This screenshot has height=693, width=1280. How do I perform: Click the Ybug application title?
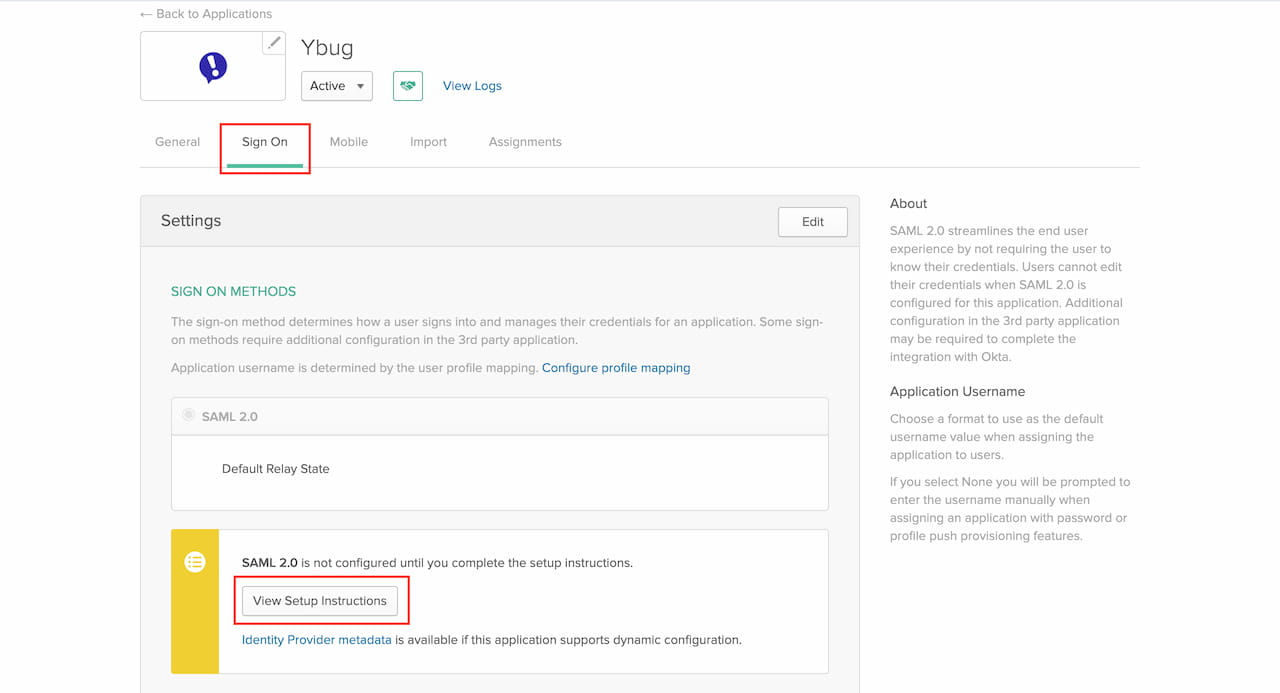(327, 47)
